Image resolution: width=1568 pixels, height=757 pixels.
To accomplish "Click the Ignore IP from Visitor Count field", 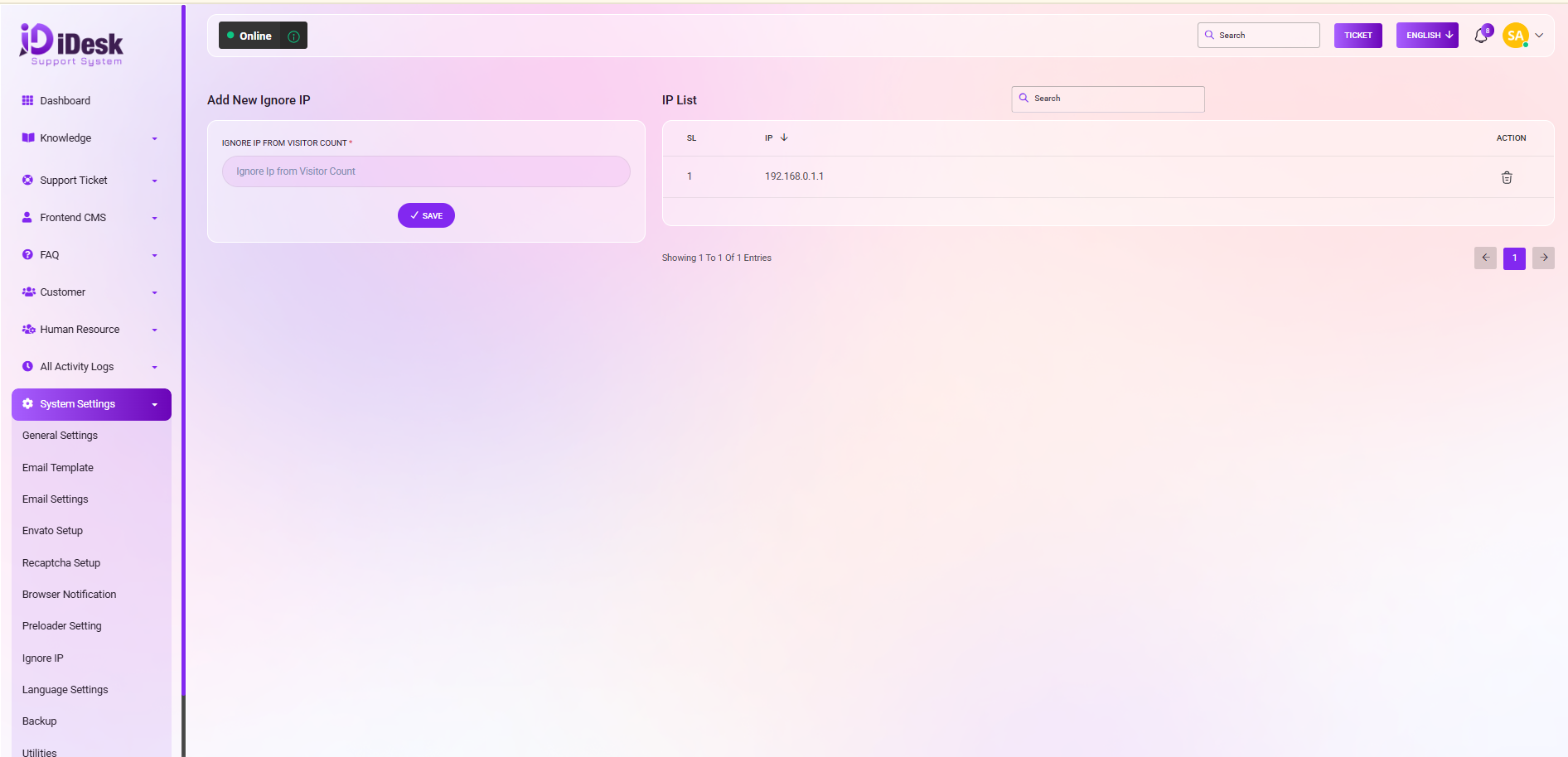I will tap(426, 171).
